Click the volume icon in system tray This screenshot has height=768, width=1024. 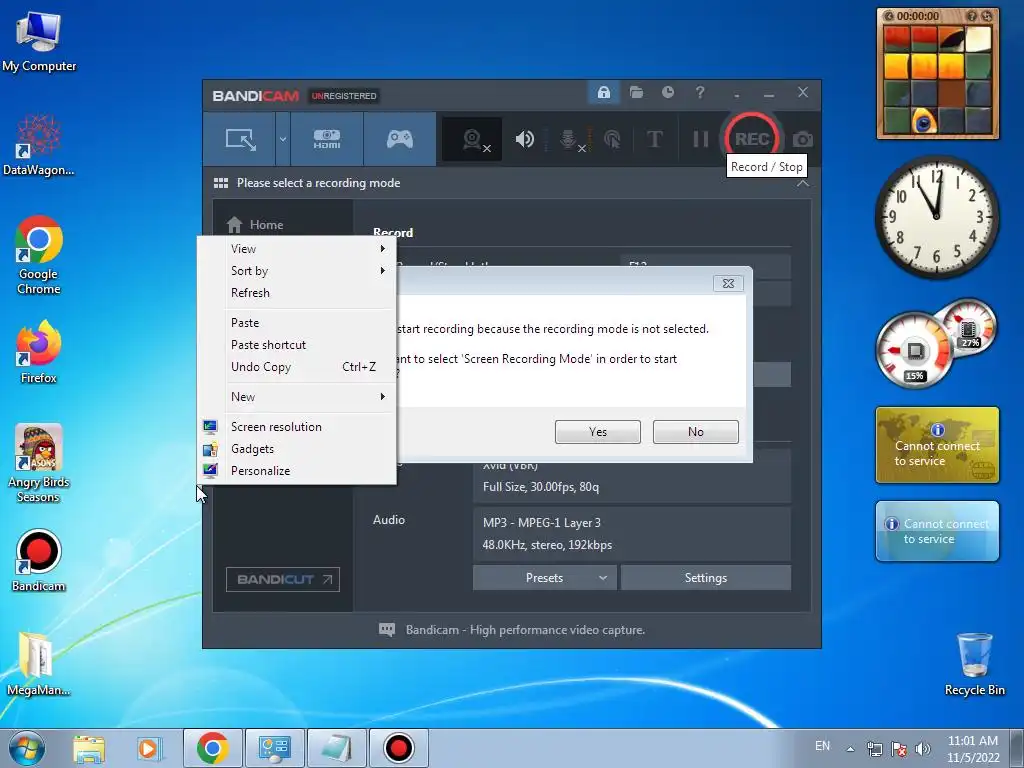click(923, 749)
